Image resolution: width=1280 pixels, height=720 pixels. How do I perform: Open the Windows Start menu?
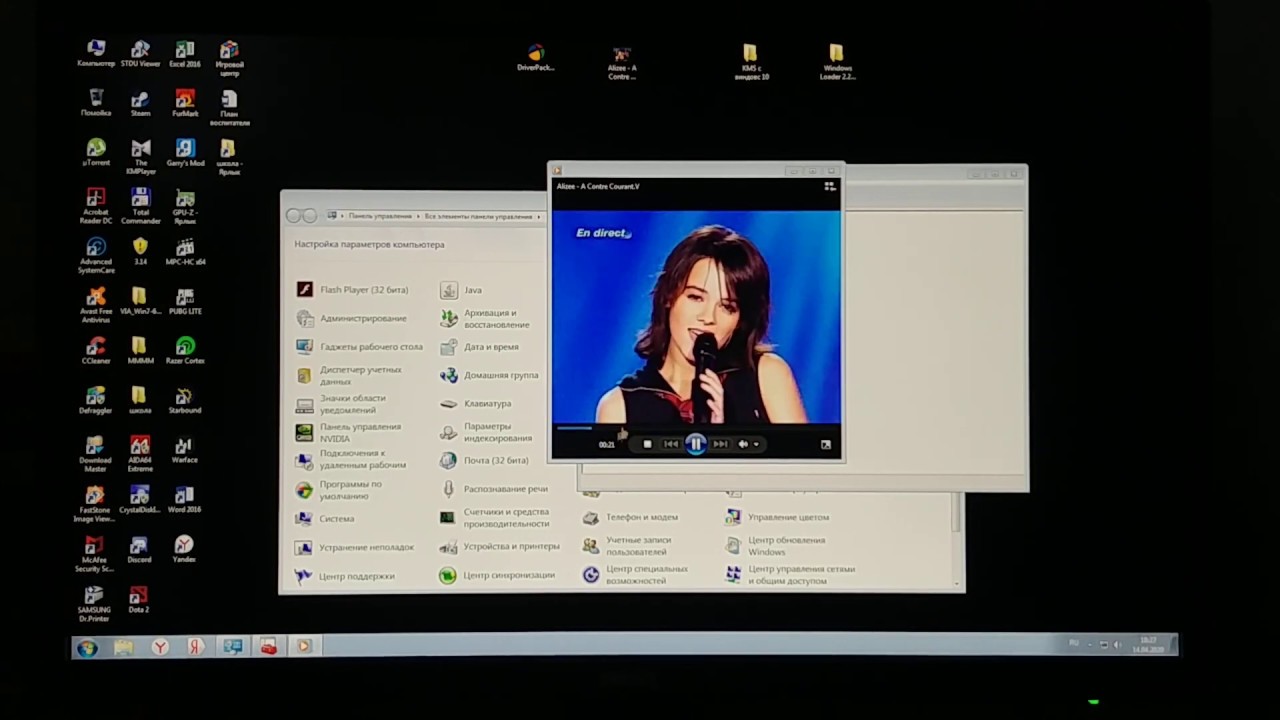pos(87,648)
